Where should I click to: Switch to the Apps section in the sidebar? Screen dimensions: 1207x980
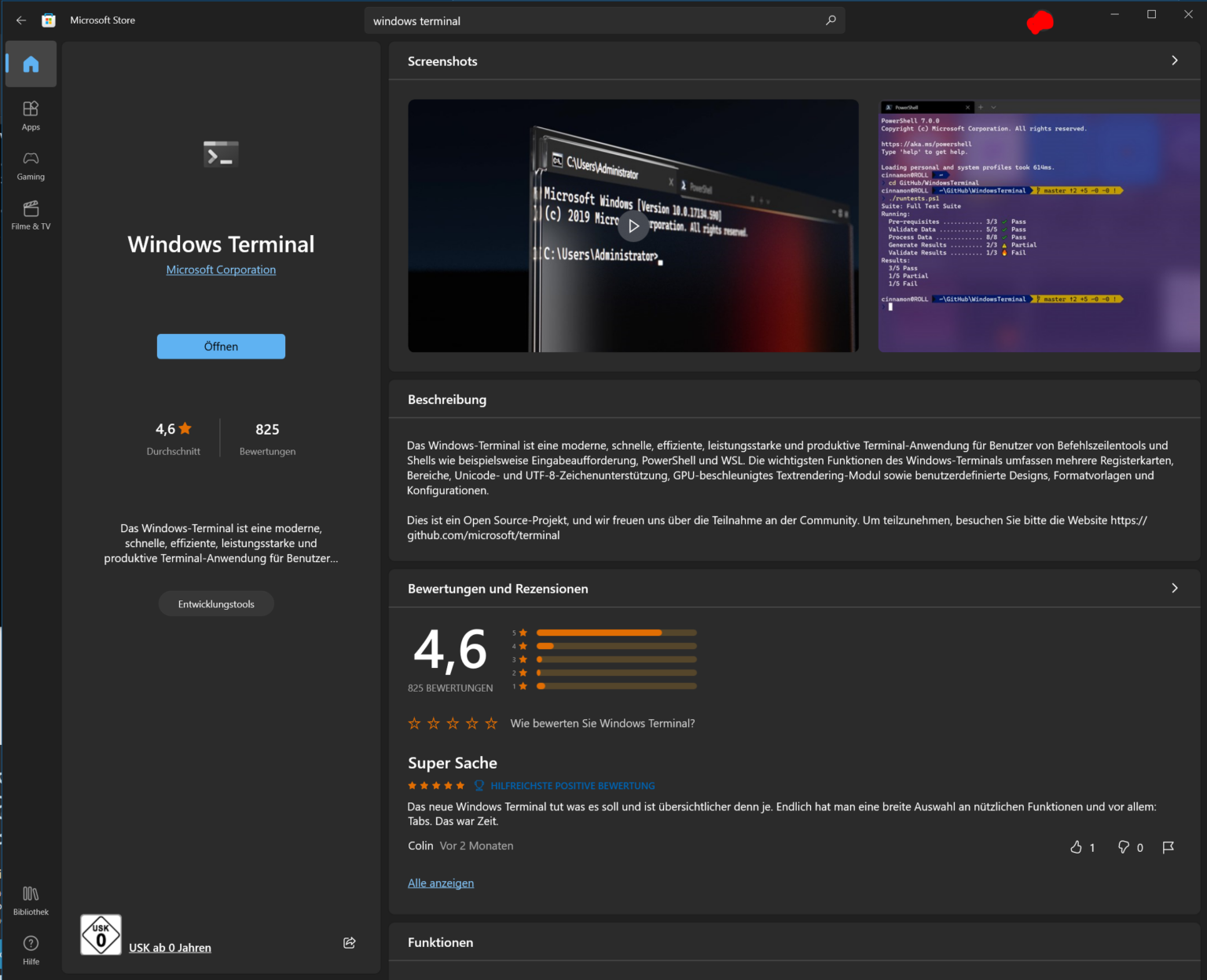tap(31, 115)
